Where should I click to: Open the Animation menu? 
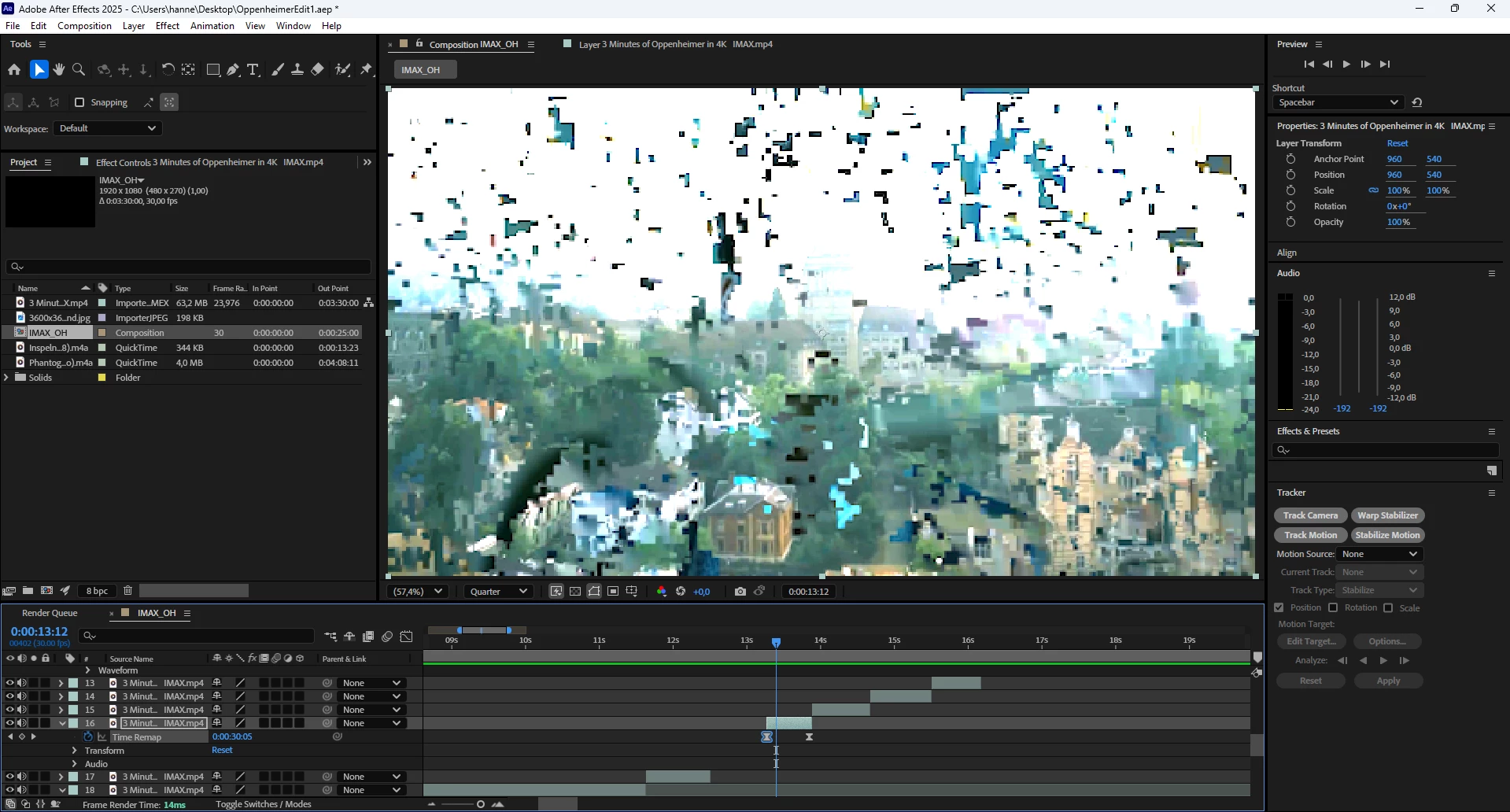[x=212, y=26]
